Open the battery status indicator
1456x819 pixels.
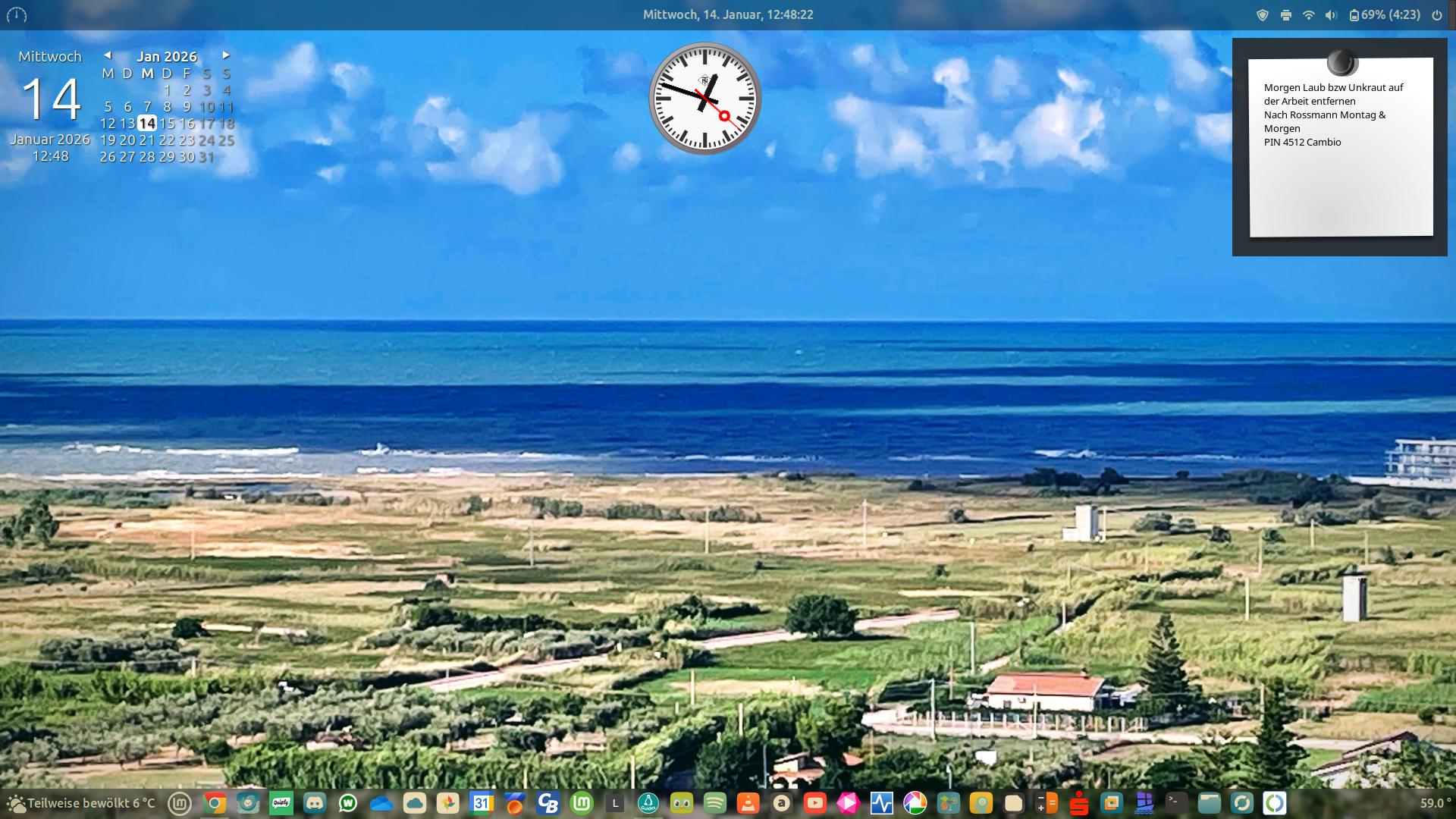pos(1385,15)
